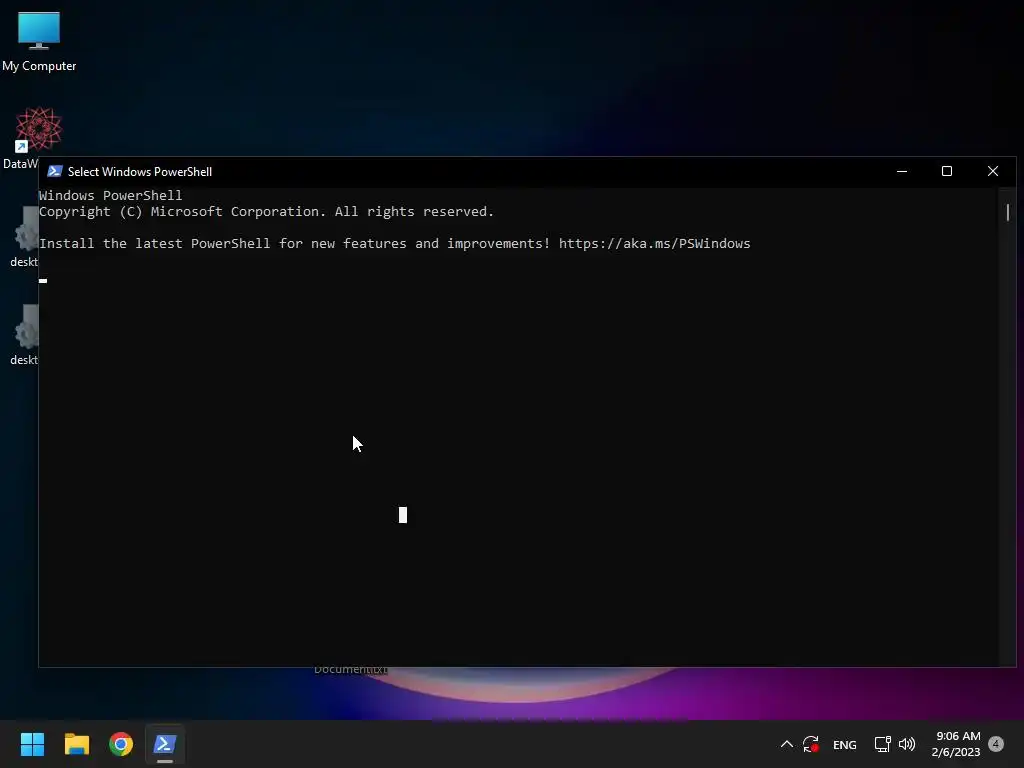This screenshot has width=1024, height=768.
Task: Select the upper deskt gear file icon on the desktop
Action: (x=27, y=237)
